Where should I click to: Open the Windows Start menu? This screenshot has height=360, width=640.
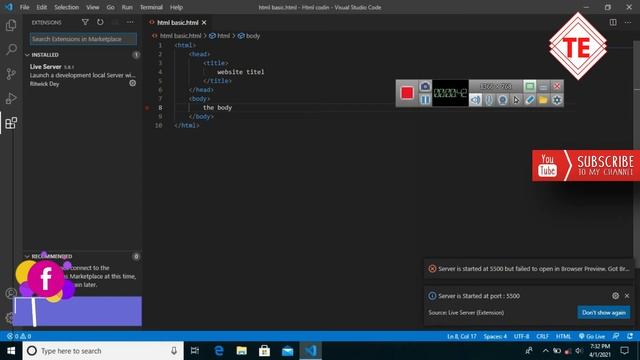tap(11, 351)
